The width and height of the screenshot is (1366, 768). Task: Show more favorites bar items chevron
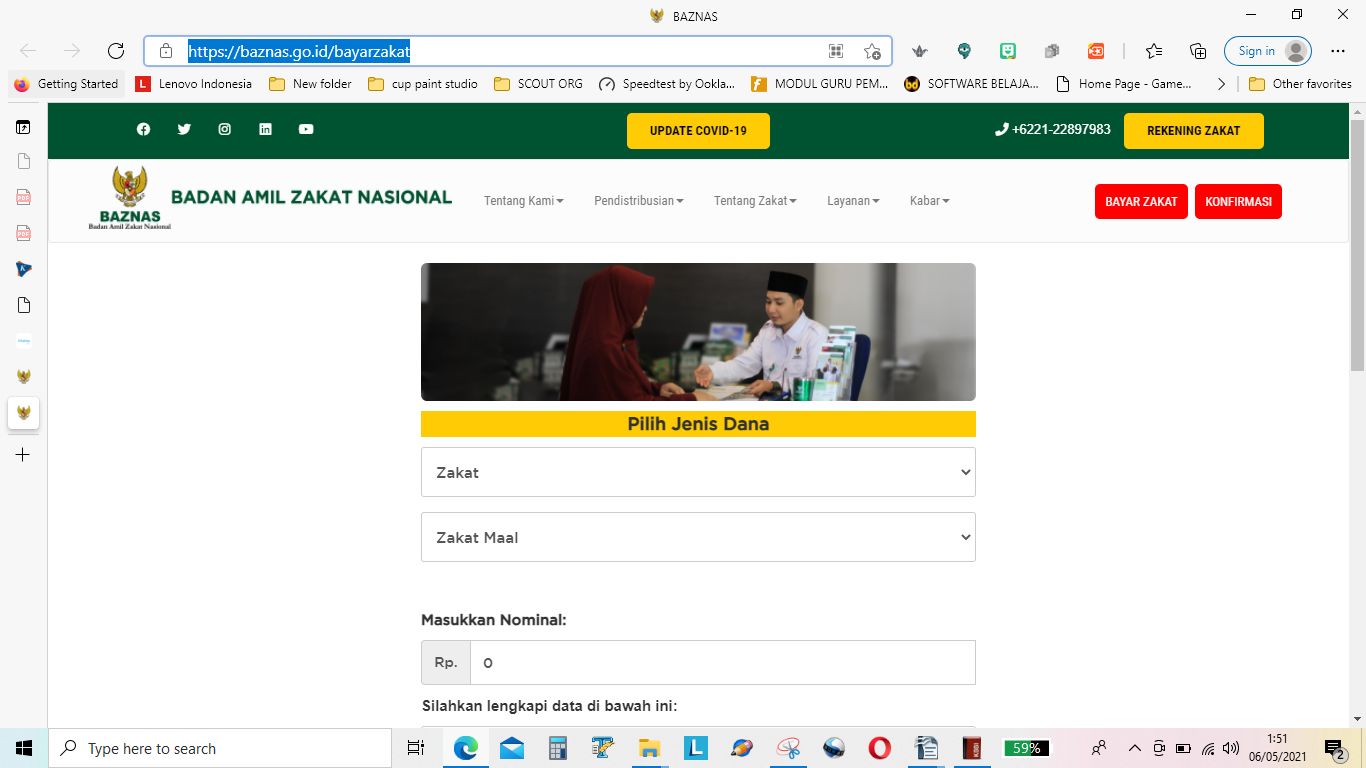tap(1221, 84)
